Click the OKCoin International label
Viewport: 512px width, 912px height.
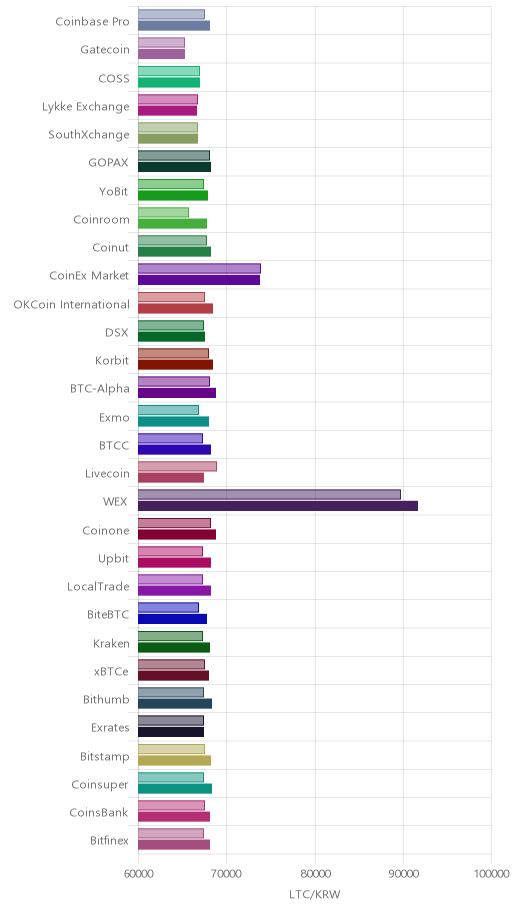coord(72,304)
